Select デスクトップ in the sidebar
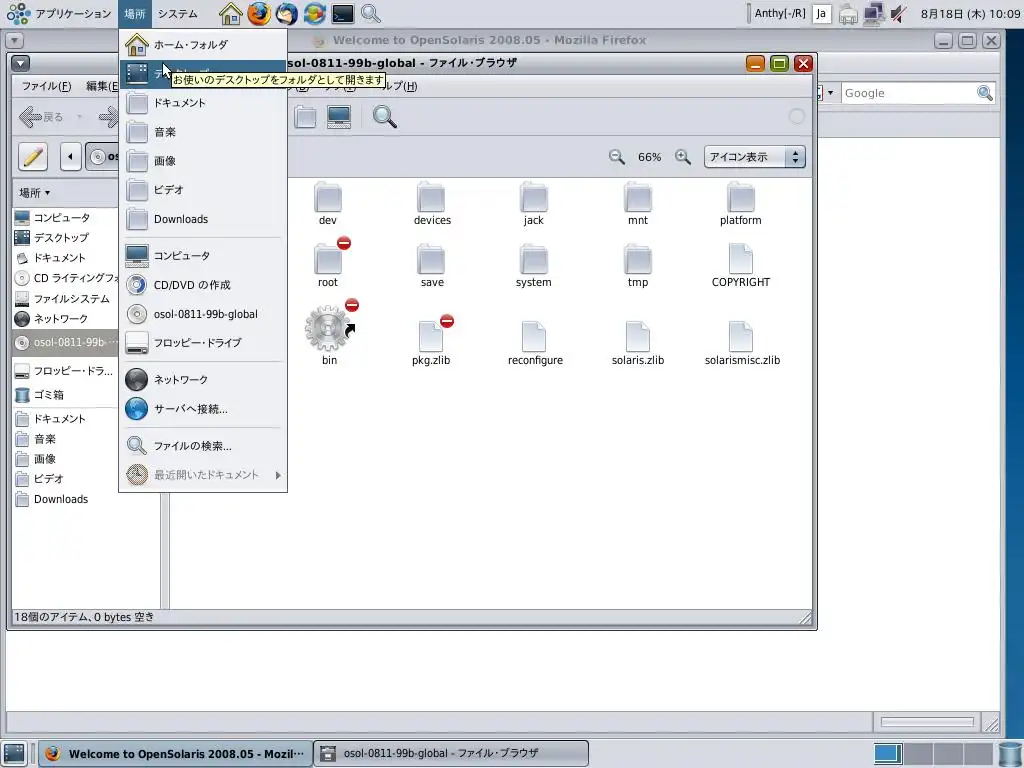Viewport: 1024px width, 768px height. click(x=61, y=237)
